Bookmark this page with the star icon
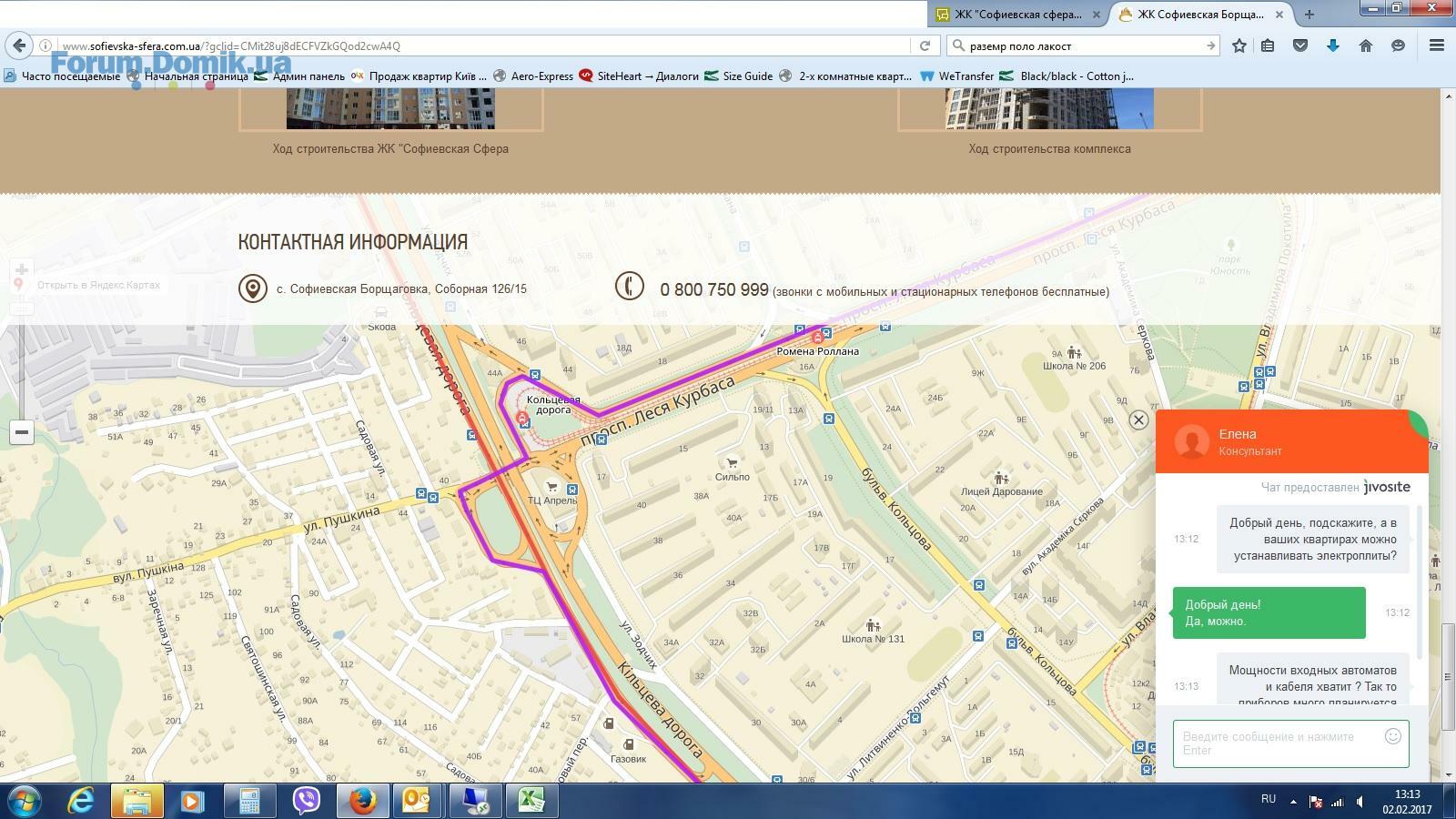 click(1239, 45)
